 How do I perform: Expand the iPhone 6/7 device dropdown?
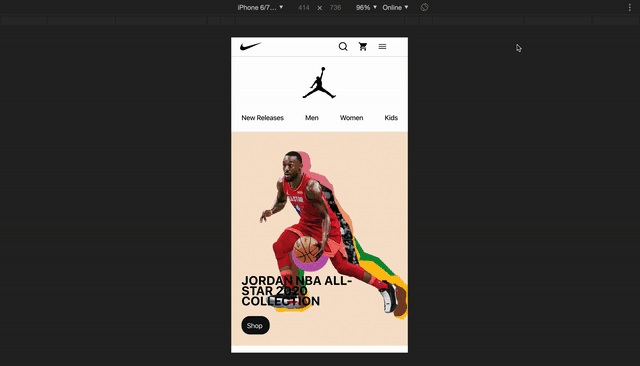click(260, 7)
